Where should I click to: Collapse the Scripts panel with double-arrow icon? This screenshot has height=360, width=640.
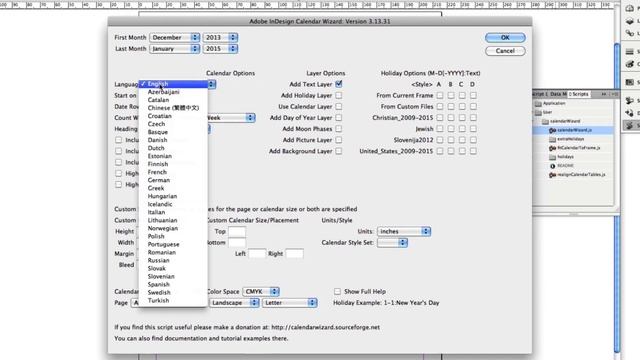pyautogui.click(x=604, y=94)
